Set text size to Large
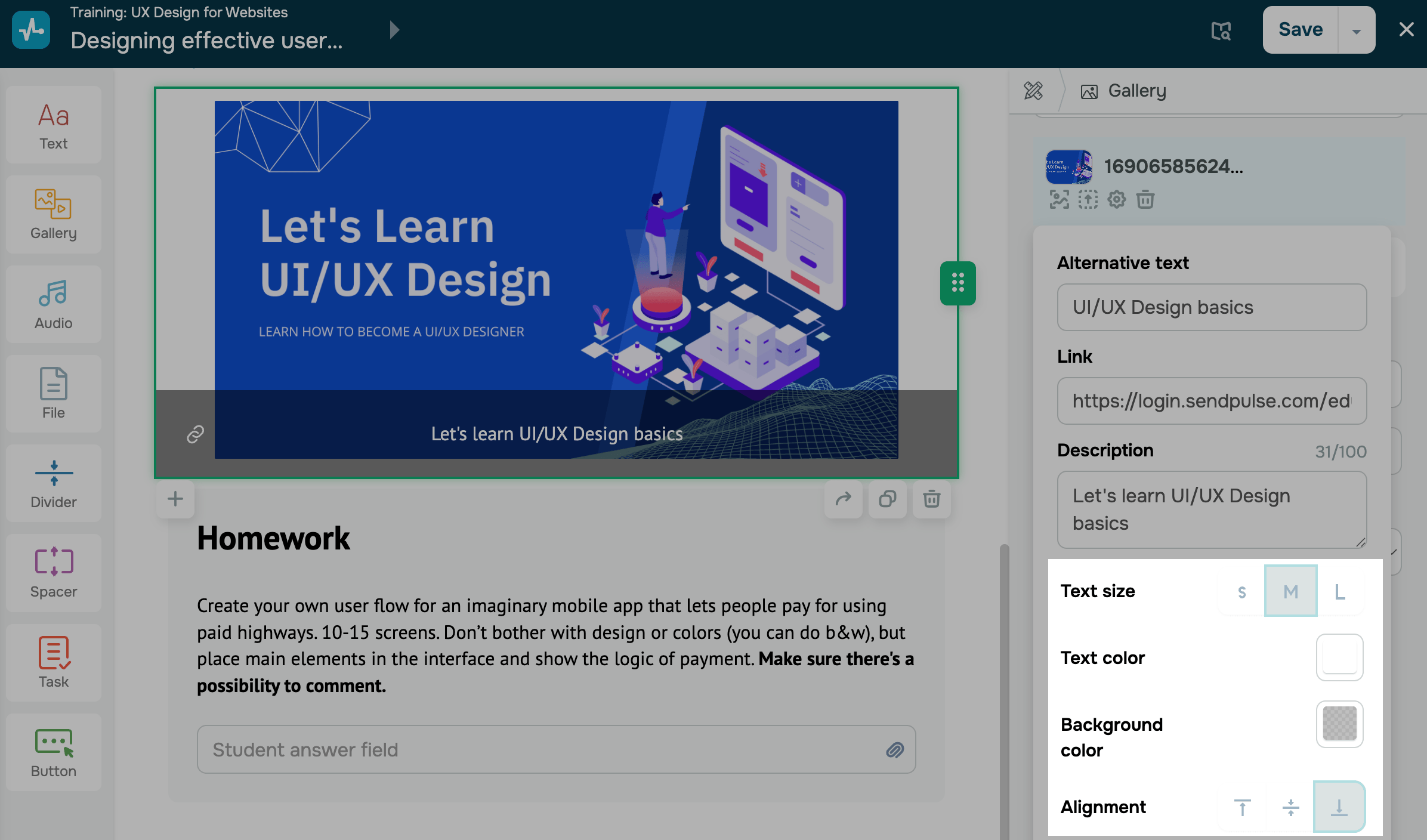The height and width of the screenshot is (840, 1427). [x=1340, y=592]
